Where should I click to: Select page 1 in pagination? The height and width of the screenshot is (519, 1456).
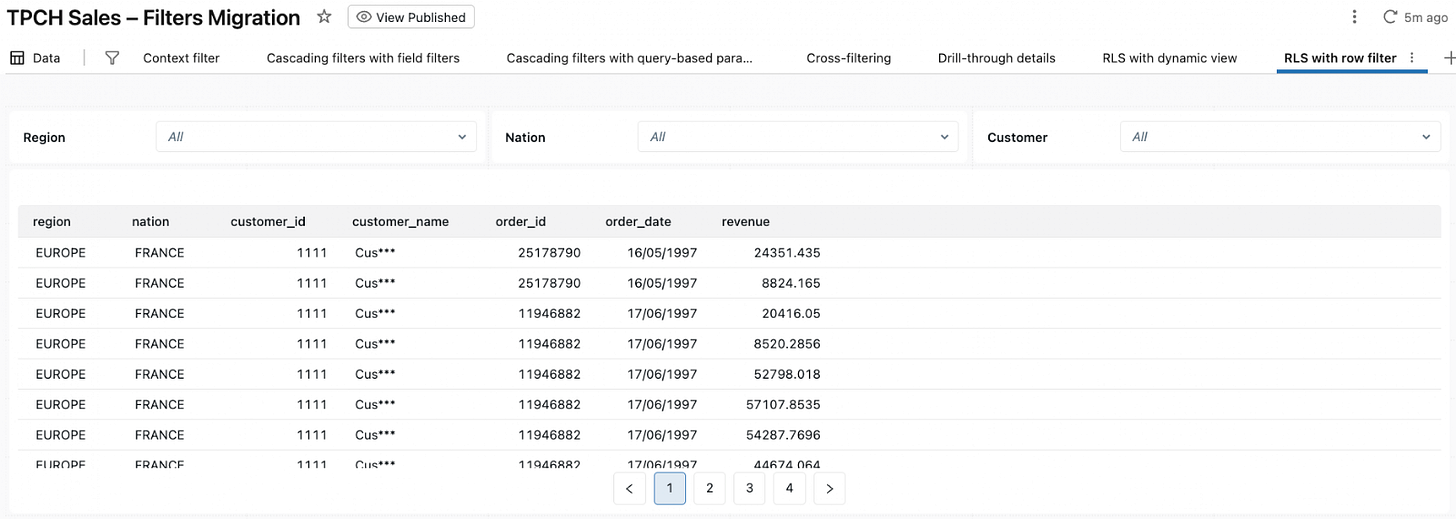(x=670, y=488)
